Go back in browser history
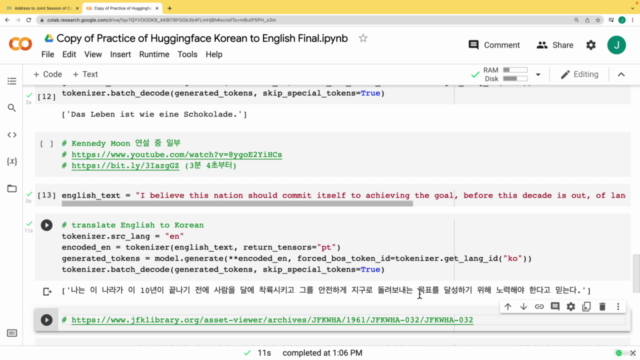 [7, 20]
